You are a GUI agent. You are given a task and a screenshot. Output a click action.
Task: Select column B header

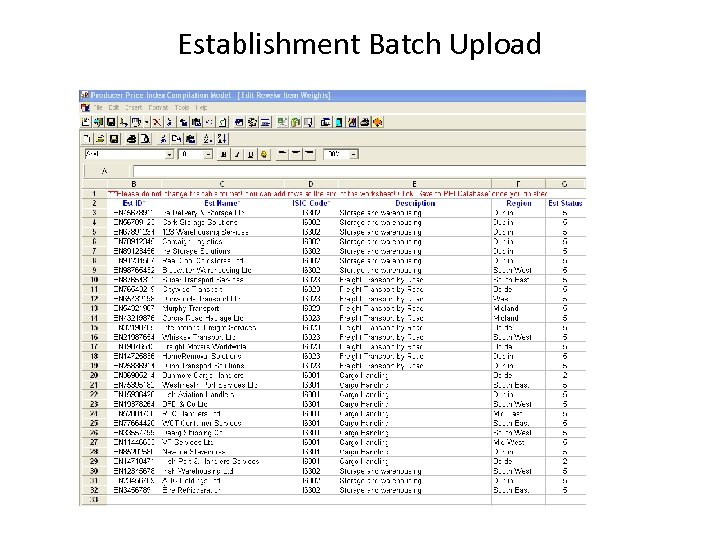(134, 184)
